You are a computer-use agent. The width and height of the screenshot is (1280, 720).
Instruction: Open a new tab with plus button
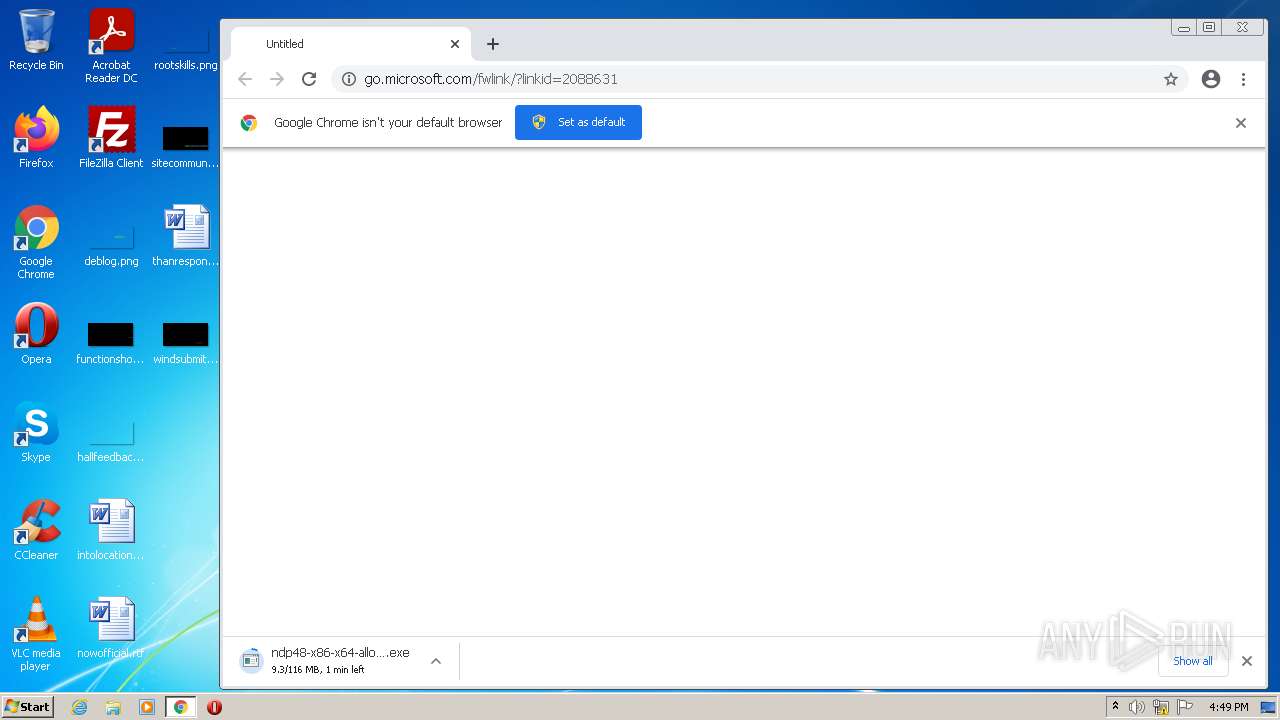click(x=492, y=44)
